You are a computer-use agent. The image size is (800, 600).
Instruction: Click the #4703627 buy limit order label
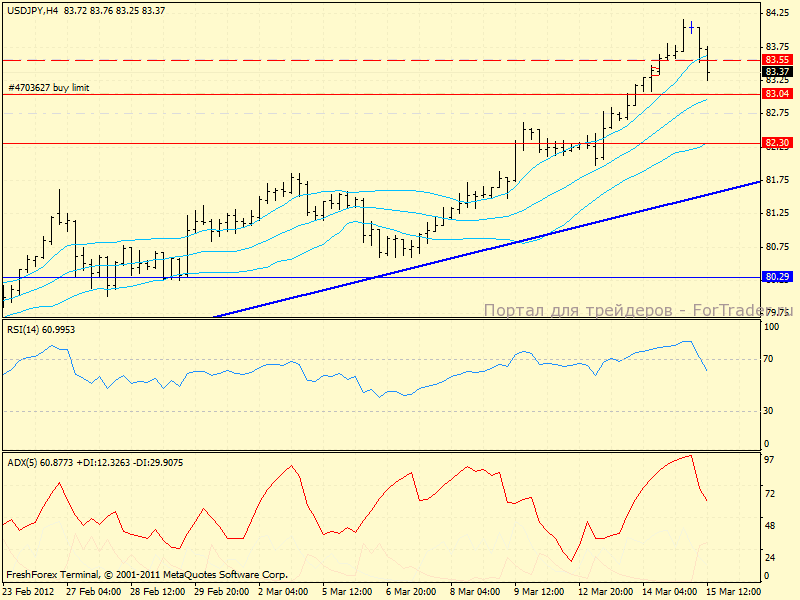pos(49,88)
